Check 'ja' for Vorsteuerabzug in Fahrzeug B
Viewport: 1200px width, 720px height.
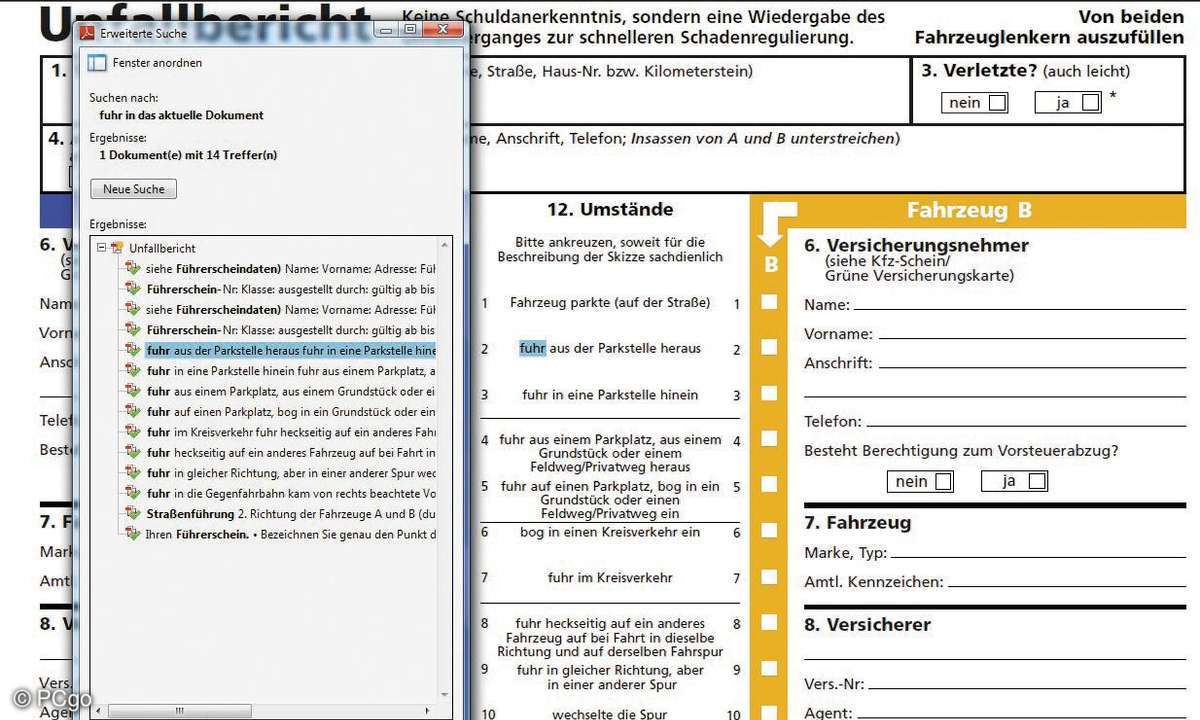click(1037, 481)
